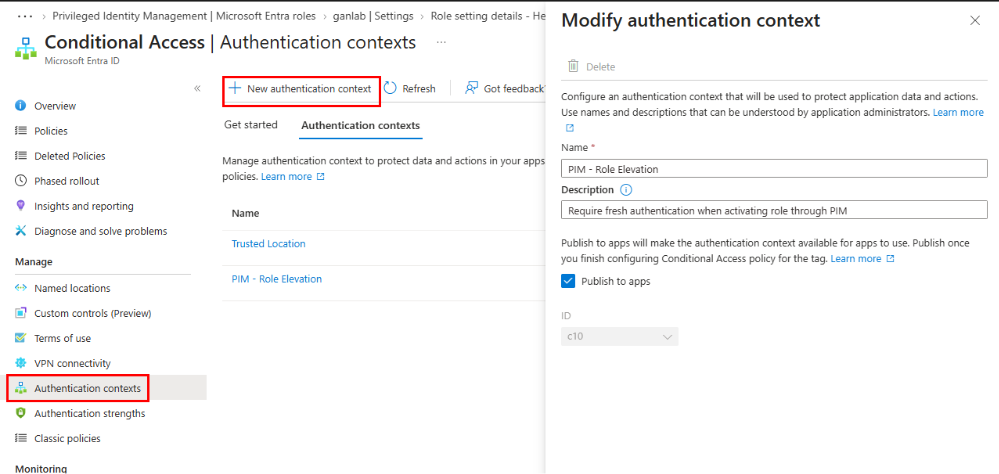
Task: Navigate to Privileged Identity Management breadcrumb
Action: coord(183,16)
